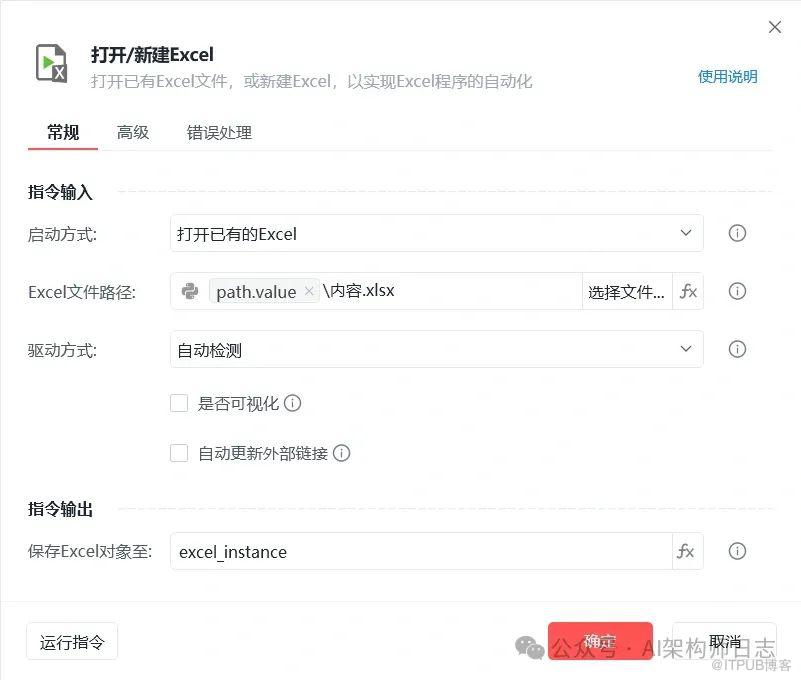This screenshot has height=680, width=801.
Task: Click the 取消 button
Action: (724, 641)
